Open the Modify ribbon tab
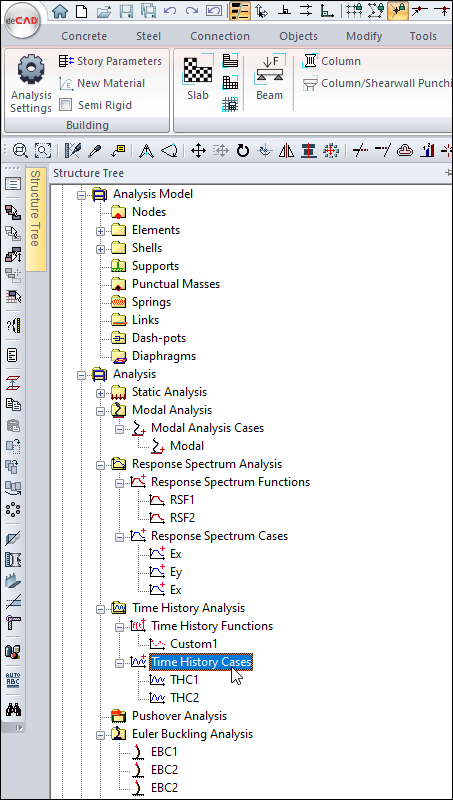 tap(364, 36)
